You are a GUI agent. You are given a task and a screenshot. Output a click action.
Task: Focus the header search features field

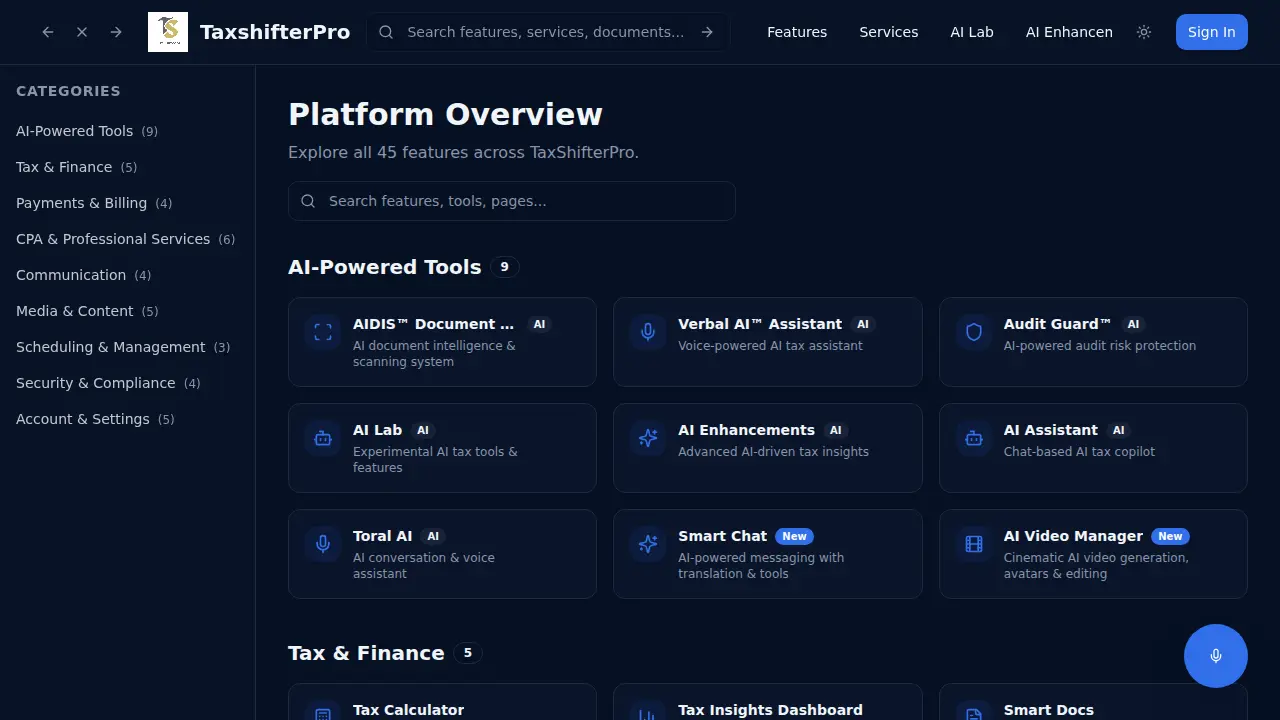[546, 32]
